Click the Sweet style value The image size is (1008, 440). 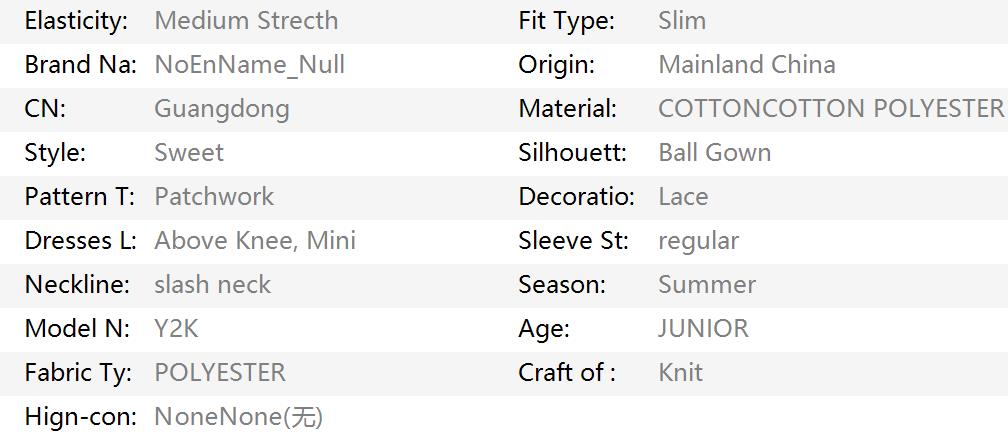(x=189, y=152)
